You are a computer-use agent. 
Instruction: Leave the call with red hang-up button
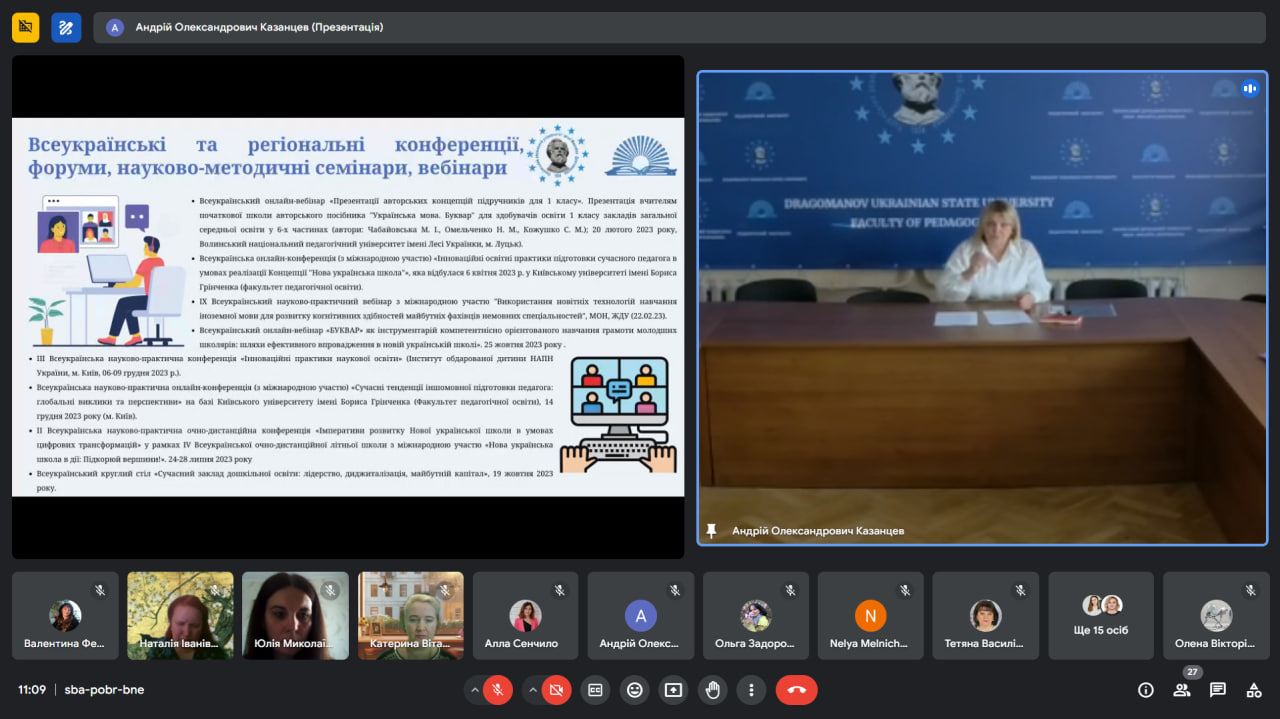[796, 690]
